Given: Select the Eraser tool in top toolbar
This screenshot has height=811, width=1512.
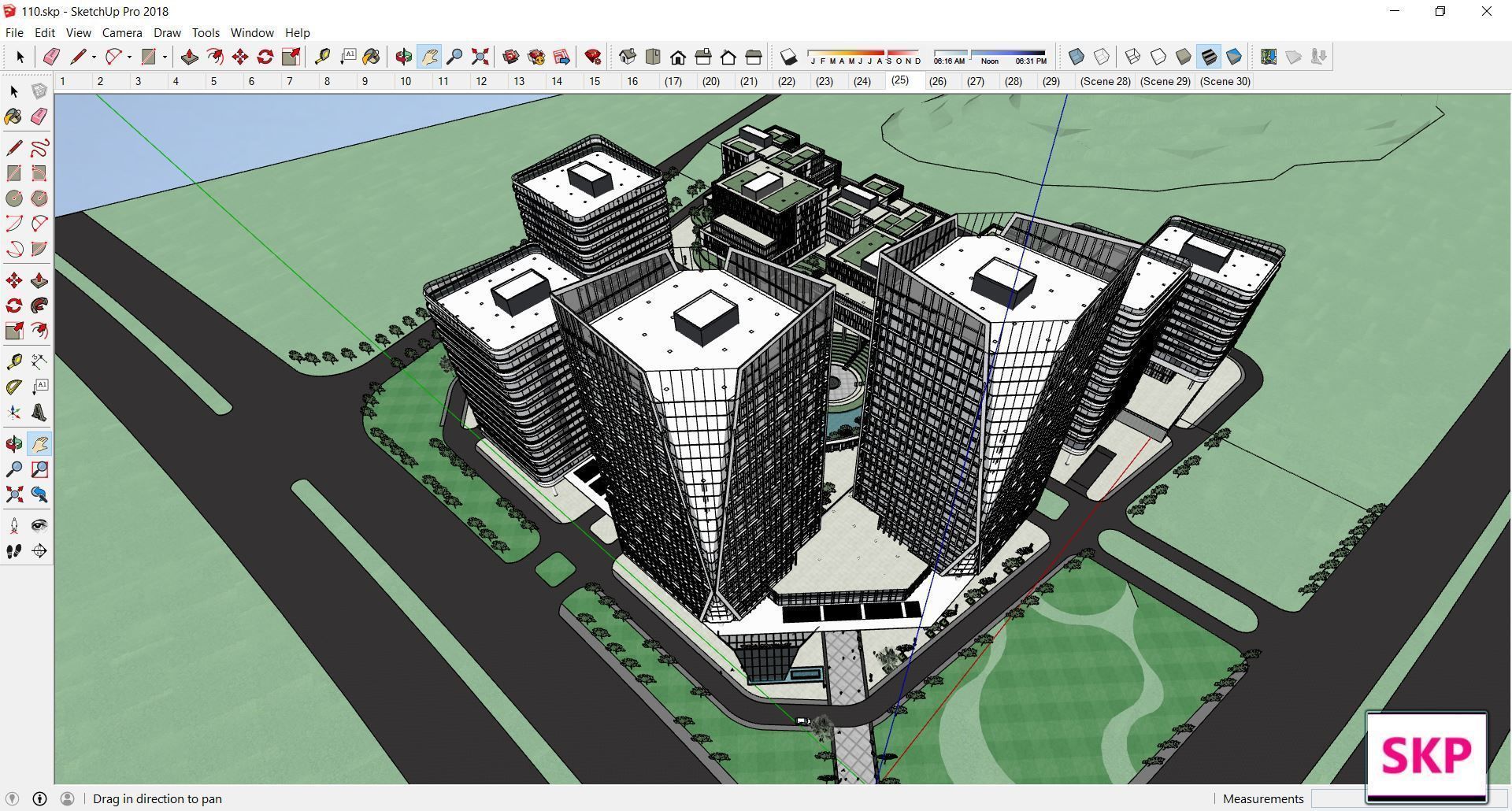Looking at the screenshot, I should coord(51,57).
